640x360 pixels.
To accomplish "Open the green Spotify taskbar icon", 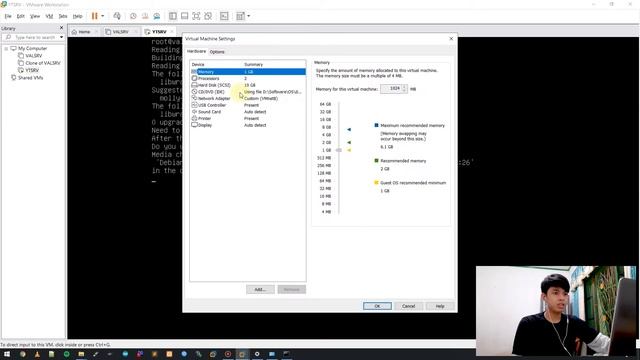I will click(67, 354).
